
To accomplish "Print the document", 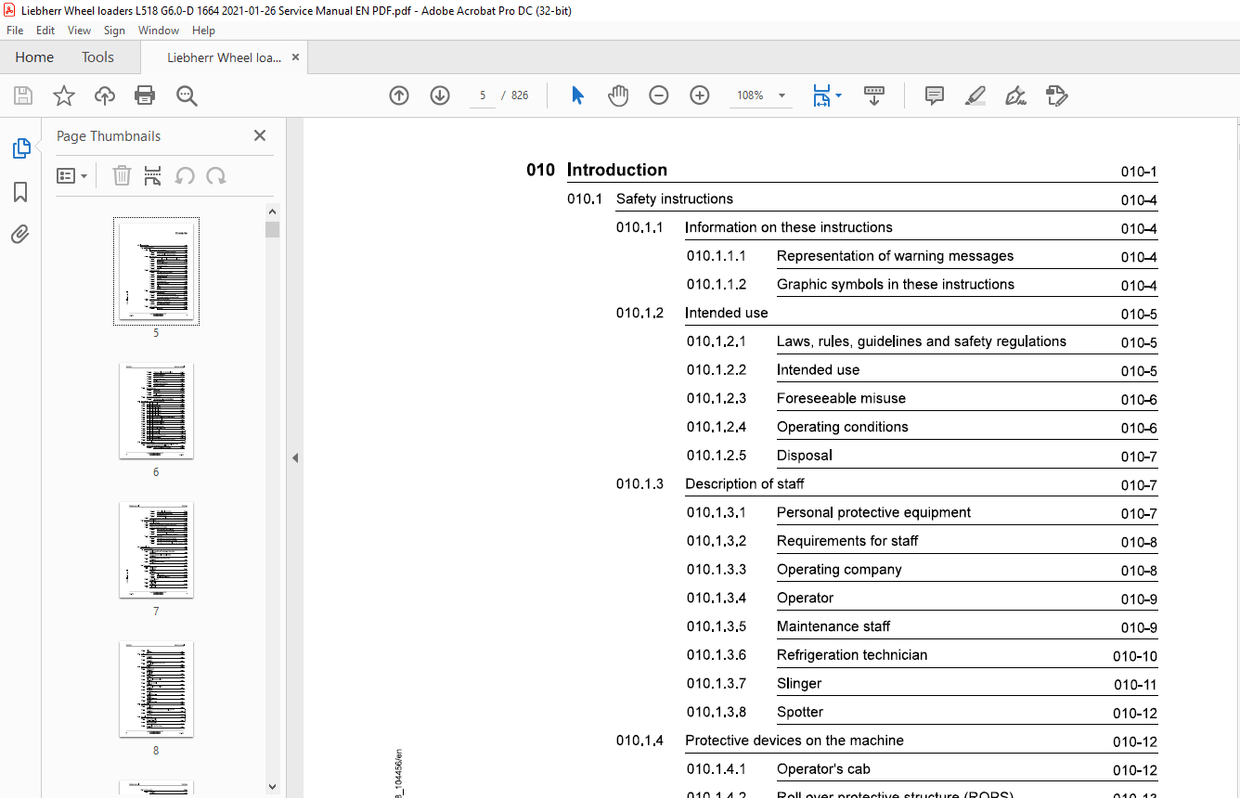I will click(145, 95).
